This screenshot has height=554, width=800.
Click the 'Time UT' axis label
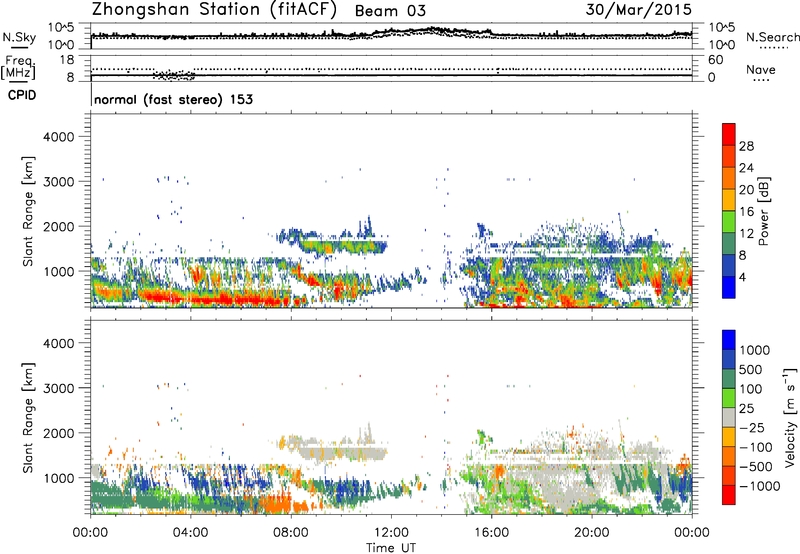pyautogui.click(x=391, y=548)
